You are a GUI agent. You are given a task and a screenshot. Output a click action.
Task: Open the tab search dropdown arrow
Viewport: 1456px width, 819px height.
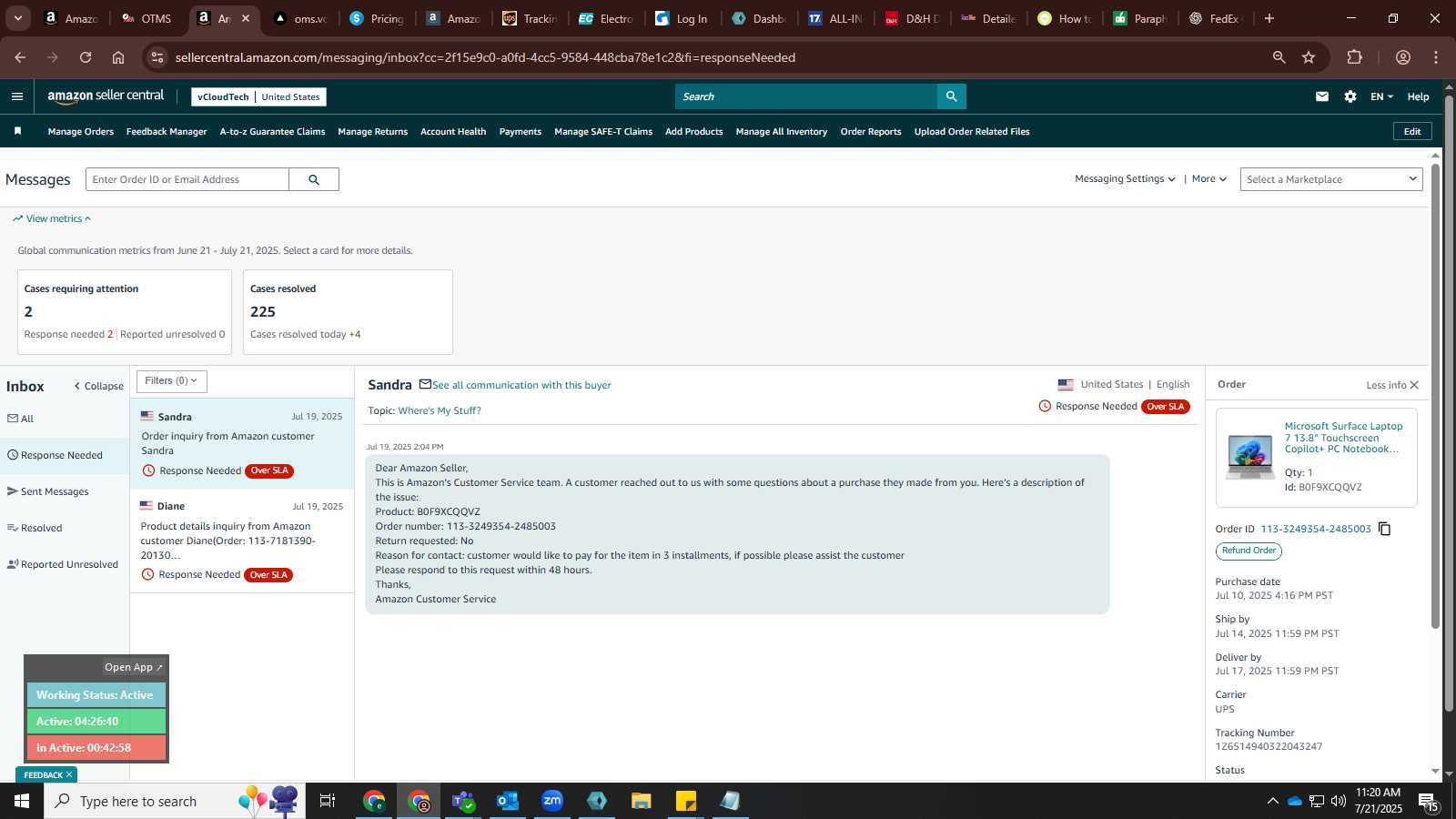click(x=17, y=18)
